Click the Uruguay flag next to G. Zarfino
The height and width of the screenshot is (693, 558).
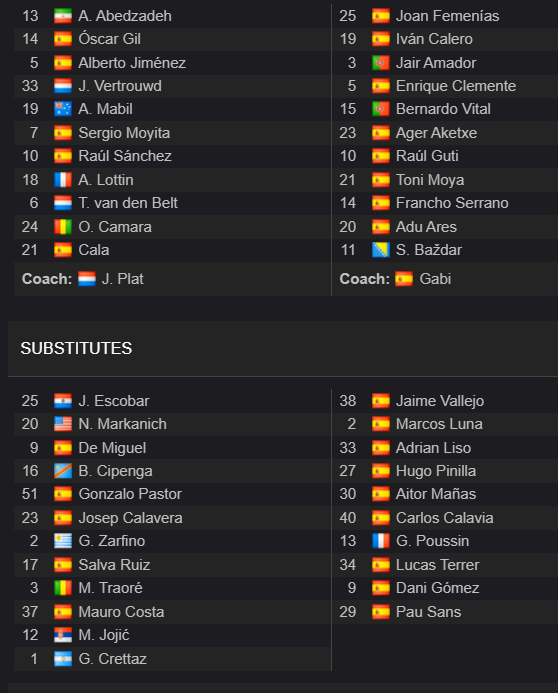(x=63, y=541)
